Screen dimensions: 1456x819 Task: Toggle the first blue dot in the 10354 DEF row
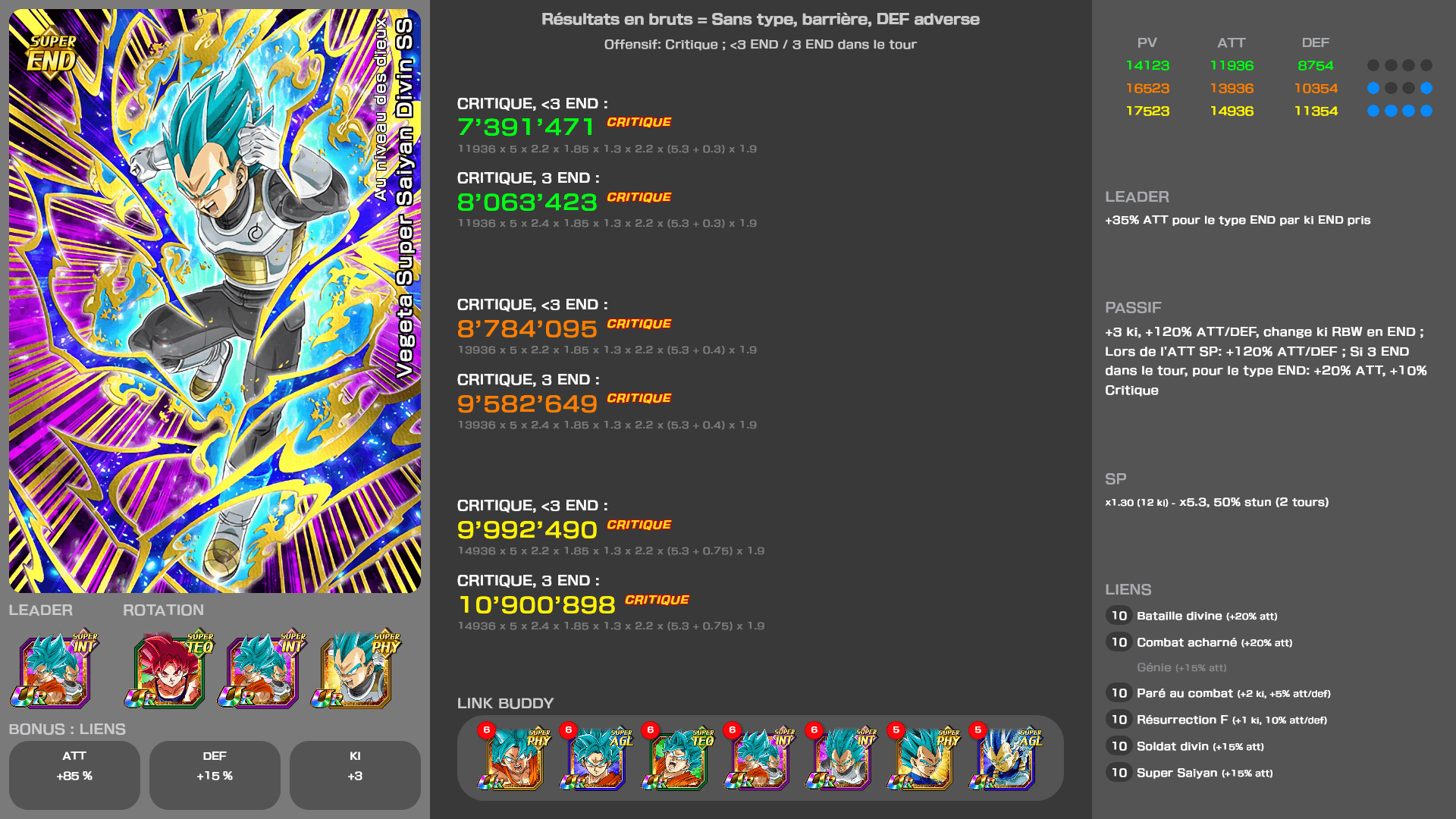pos(1373,88)
